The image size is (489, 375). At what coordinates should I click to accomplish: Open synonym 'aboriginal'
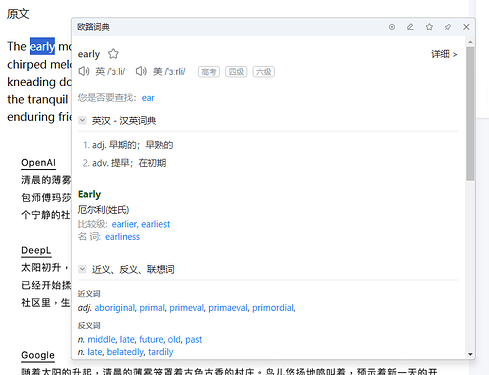tap(115, 308)
